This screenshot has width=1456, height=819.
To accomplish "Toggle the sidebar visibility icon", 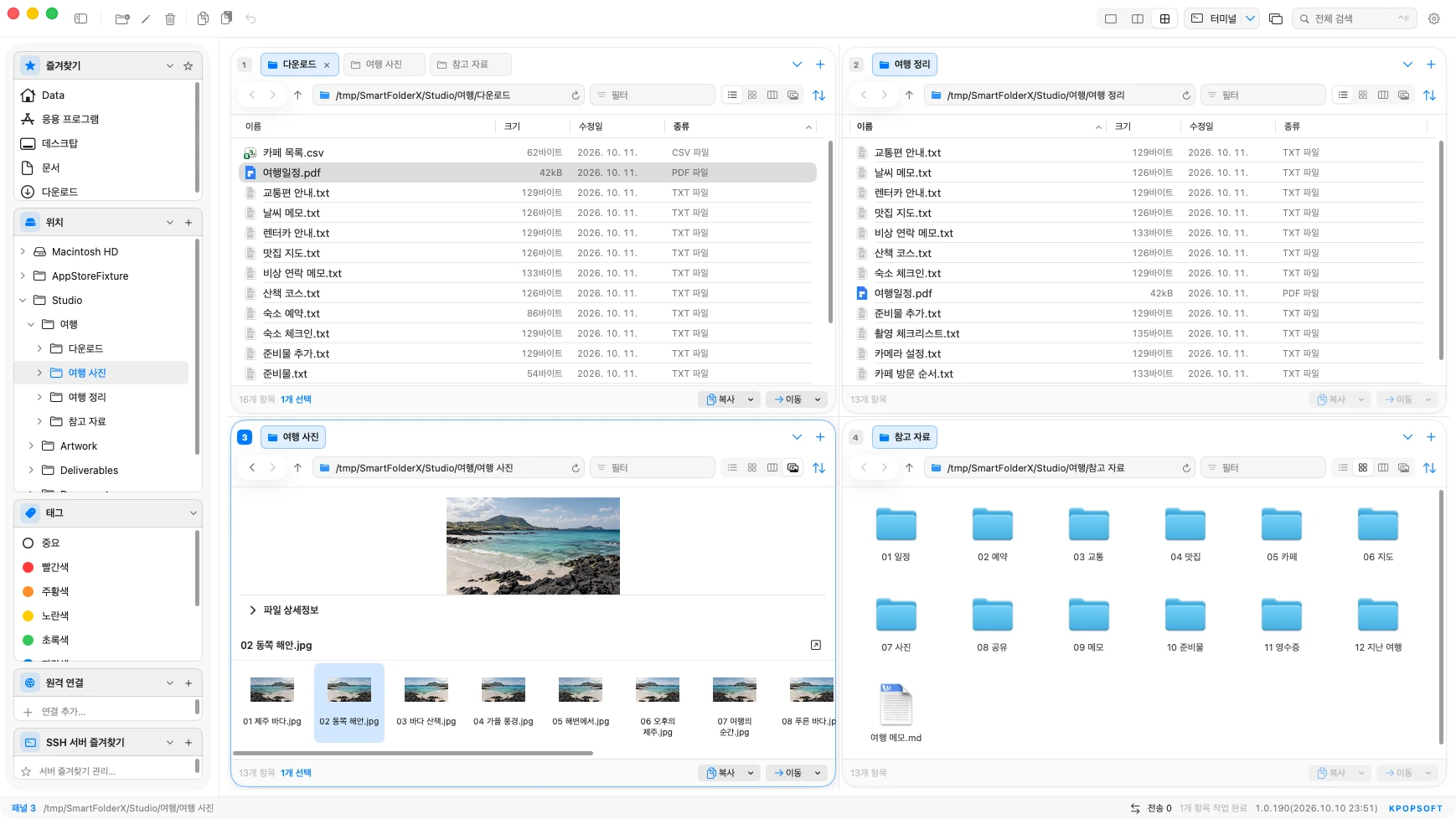I will tap(80, 18).
